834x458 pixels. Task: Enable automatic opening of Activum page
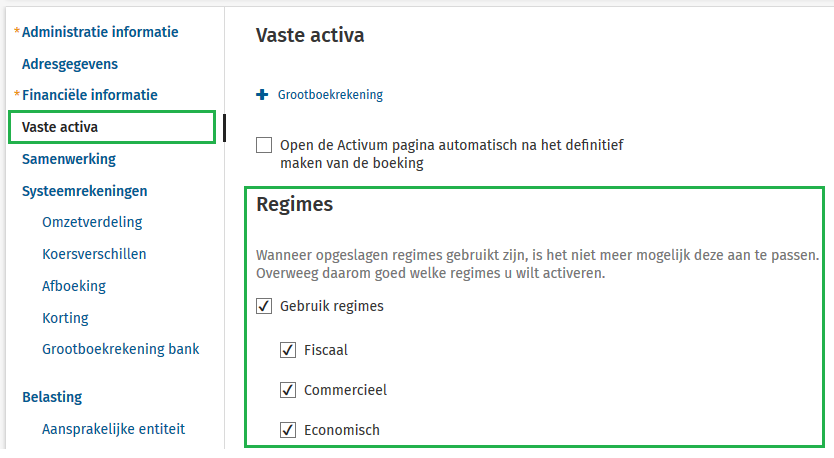pyautogui.click(x=264, y=145)
